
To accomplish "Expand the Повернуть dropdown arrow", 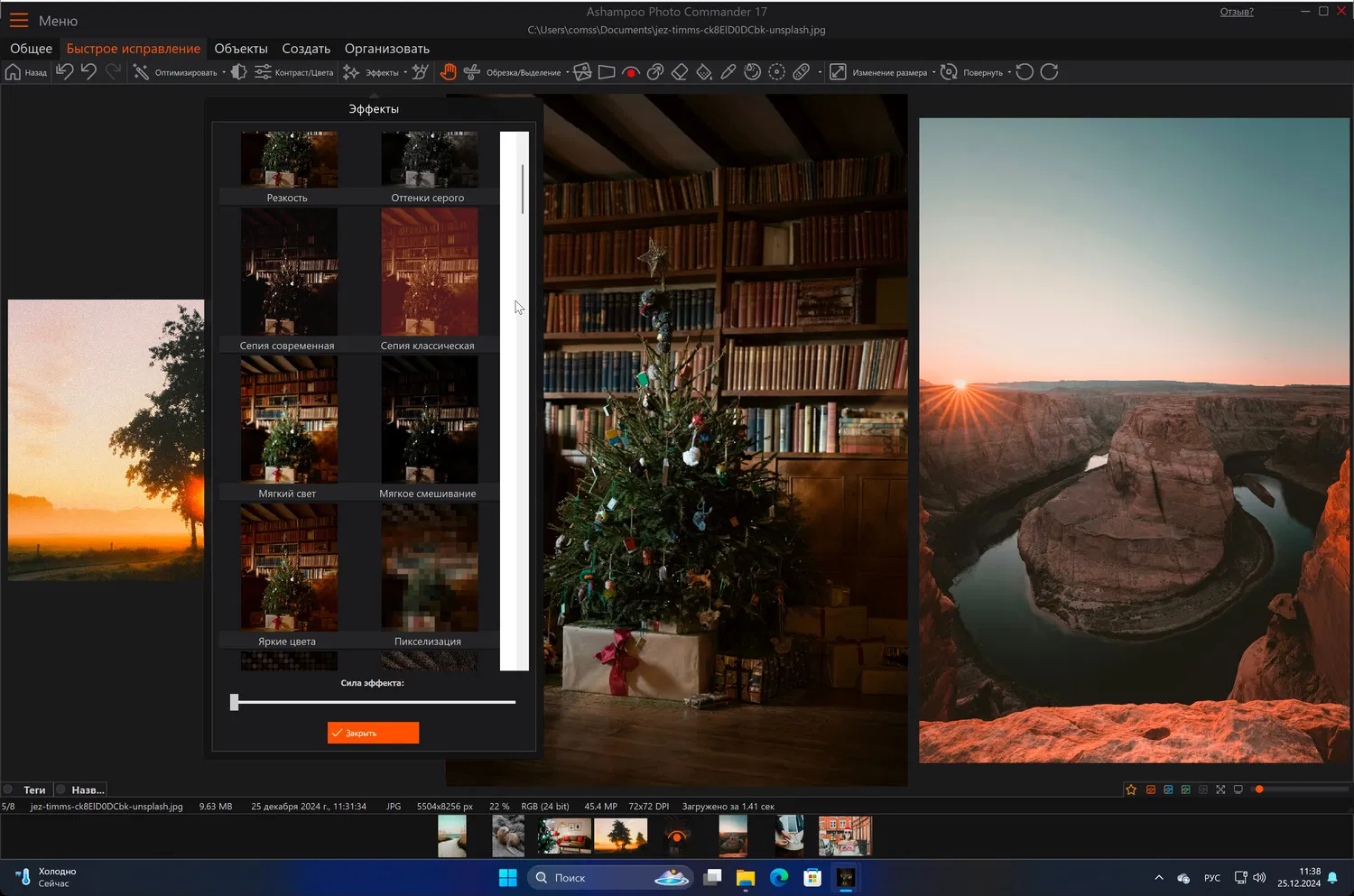I will pos(1009,73).
